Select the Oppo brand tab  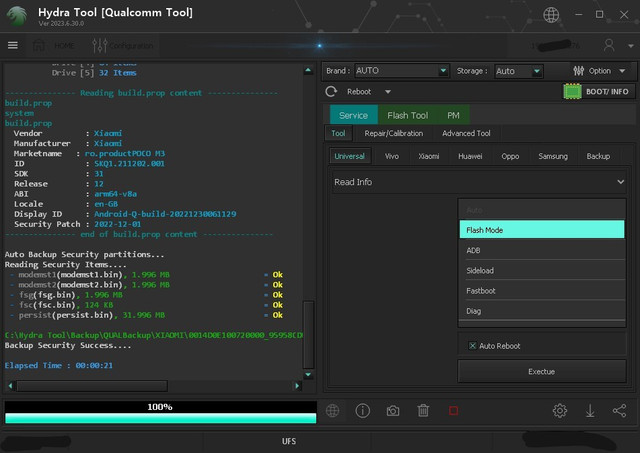[510, 156]
